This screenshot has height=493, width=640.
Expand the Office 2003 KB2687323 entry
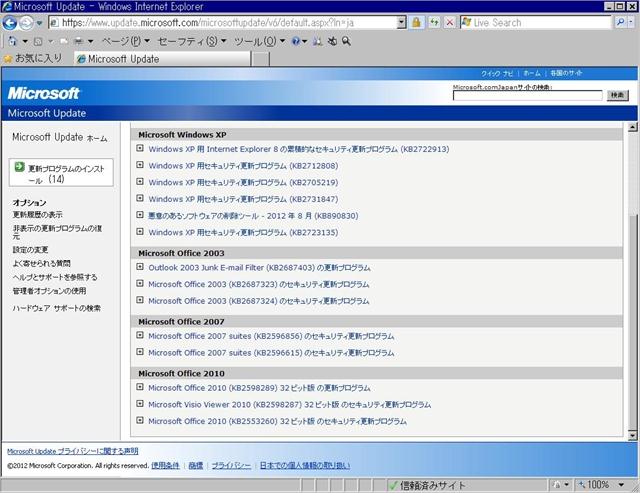coord(140,283)
